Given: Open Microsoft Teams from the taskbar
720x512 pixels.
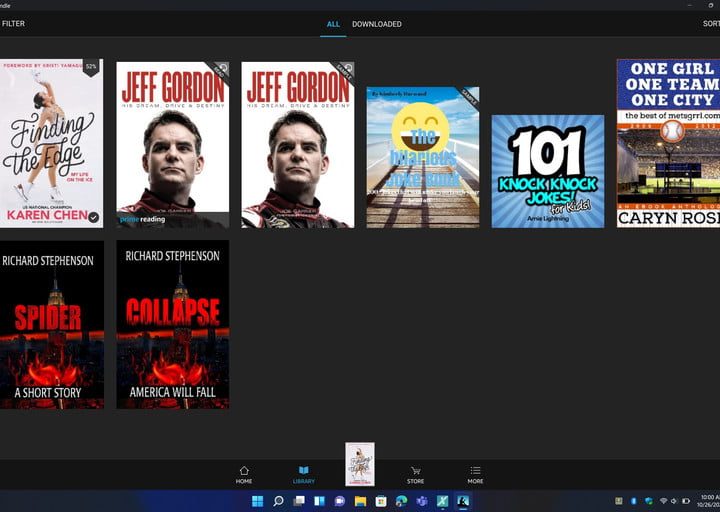Looking at the screenshot, I should click(x=422, y=501).
